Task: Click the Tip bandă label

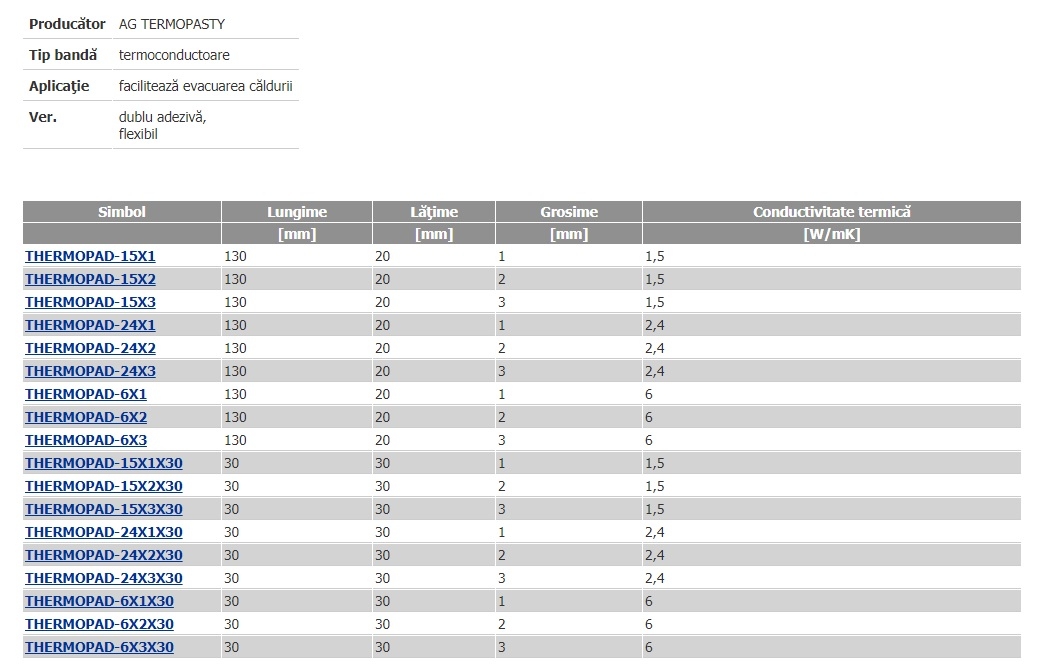Action: (63, 55)
